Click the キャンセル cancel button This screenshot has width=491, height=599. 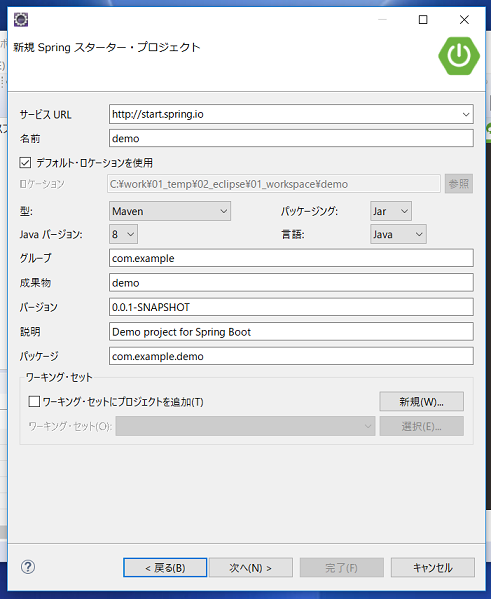coord(433,568)
